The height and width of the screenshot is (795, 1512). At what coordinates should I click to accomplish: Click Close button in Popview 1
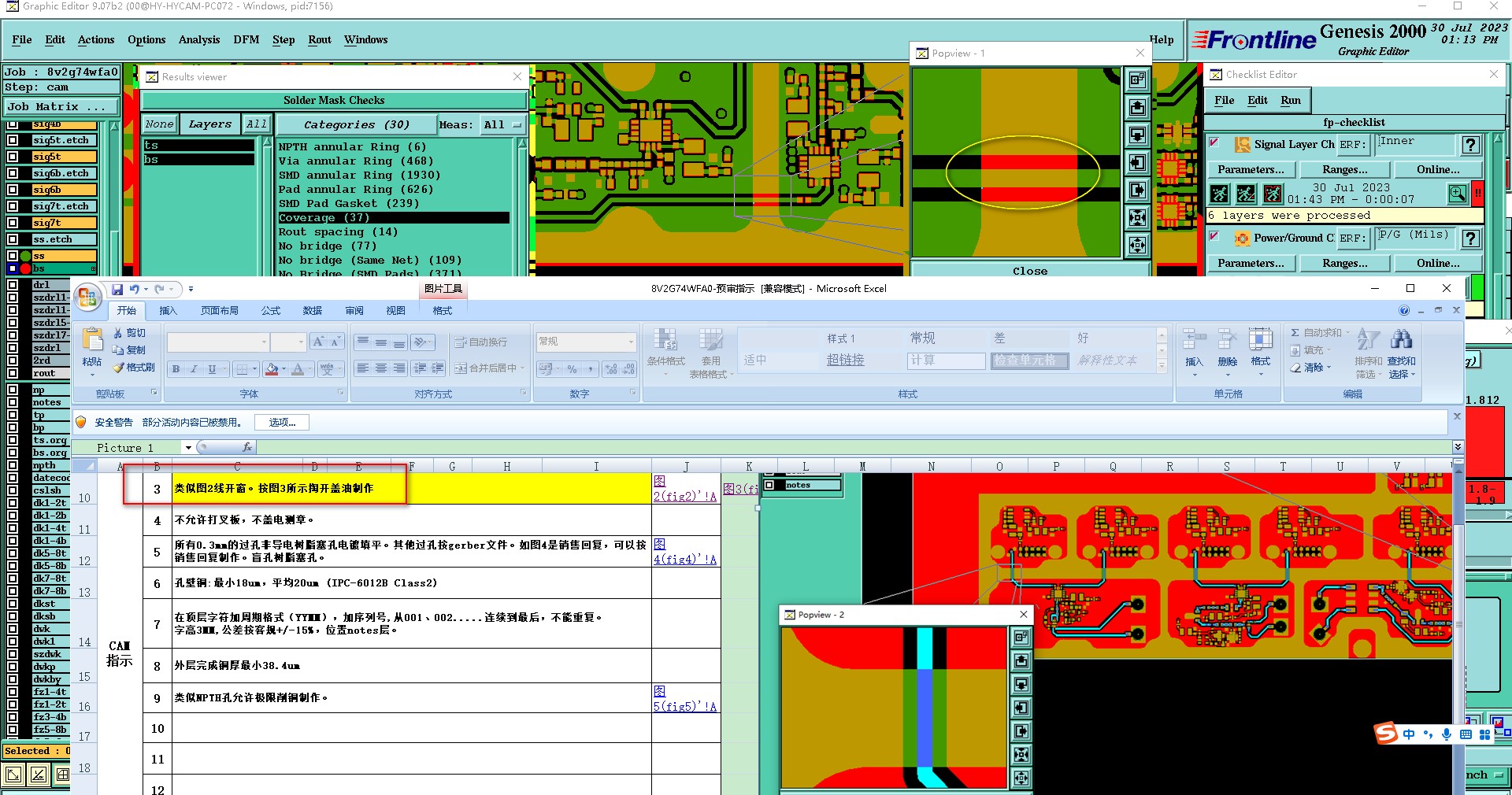pyautogui.click(x=1030, y=270)
